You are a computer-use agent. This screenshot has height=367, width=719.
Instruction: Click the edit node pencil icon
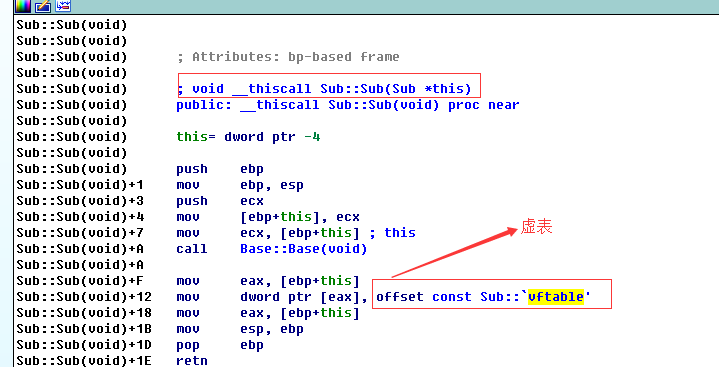[x=43, y=6]
